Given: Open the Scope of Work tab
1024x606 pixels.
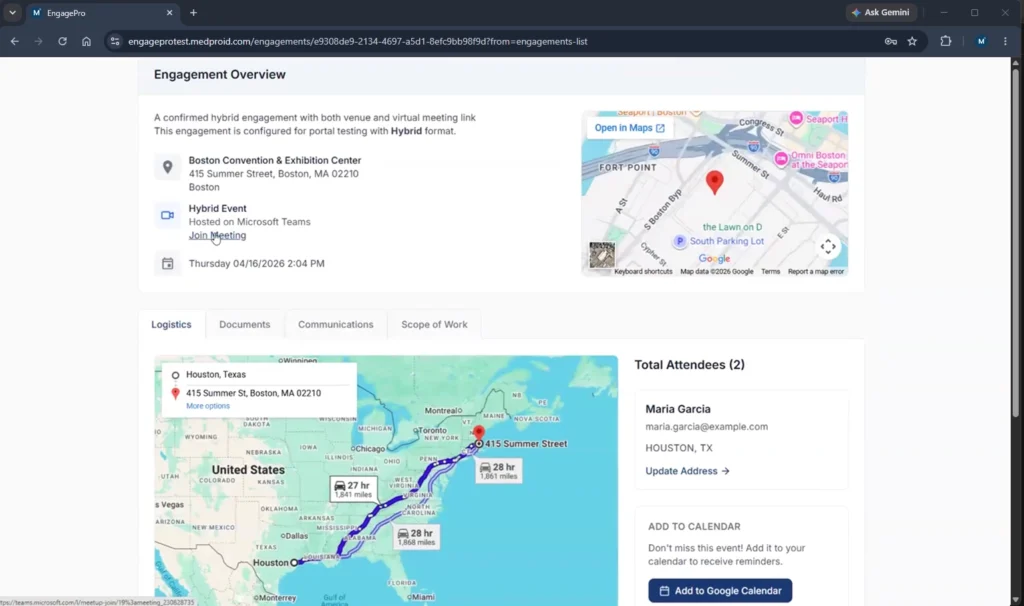Looking at the screenshot, I should [x=434, y=325].
